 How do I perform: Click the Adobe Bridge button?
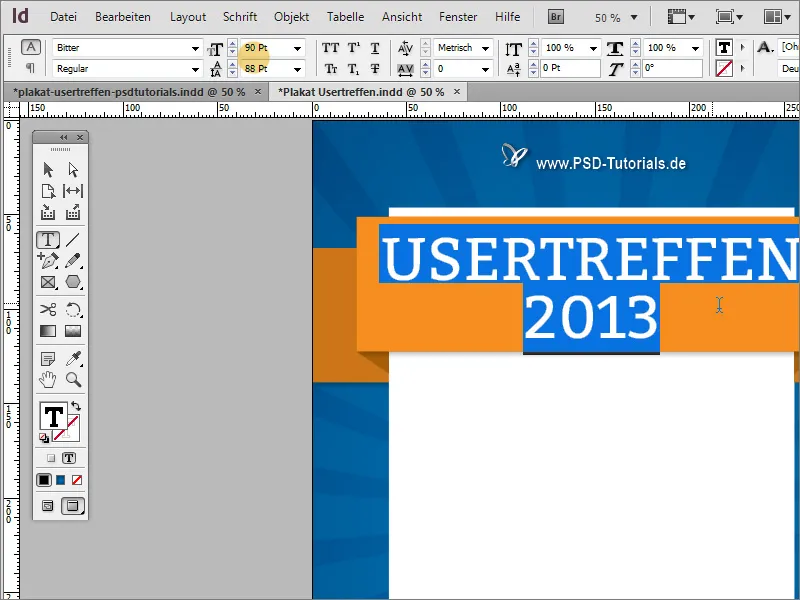click(554, 16)
